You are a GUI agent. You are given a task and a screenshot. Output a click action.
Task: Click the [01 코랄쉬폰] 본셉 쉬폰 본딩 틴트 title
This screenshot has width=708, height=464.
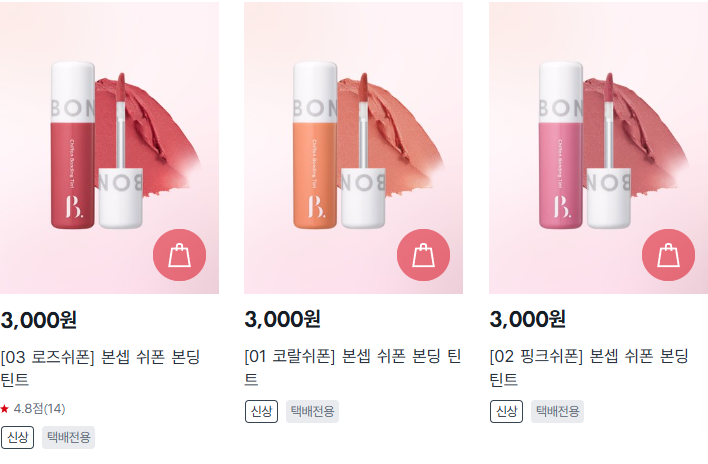tap(353, 367)
